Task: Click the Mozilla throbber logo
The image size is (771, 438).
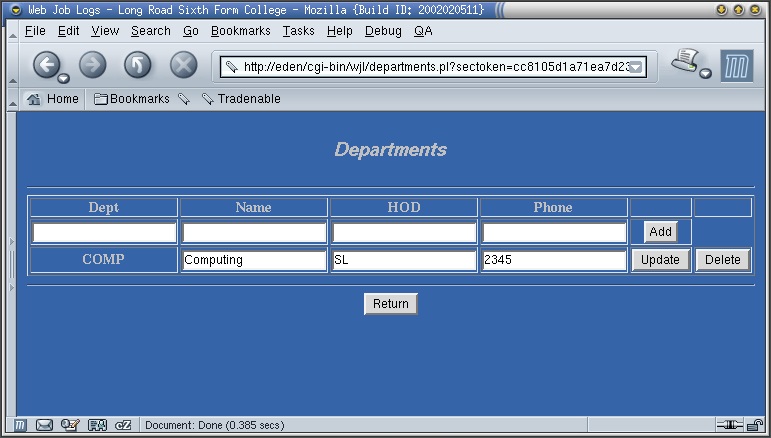Action: (x=737, y=66)
